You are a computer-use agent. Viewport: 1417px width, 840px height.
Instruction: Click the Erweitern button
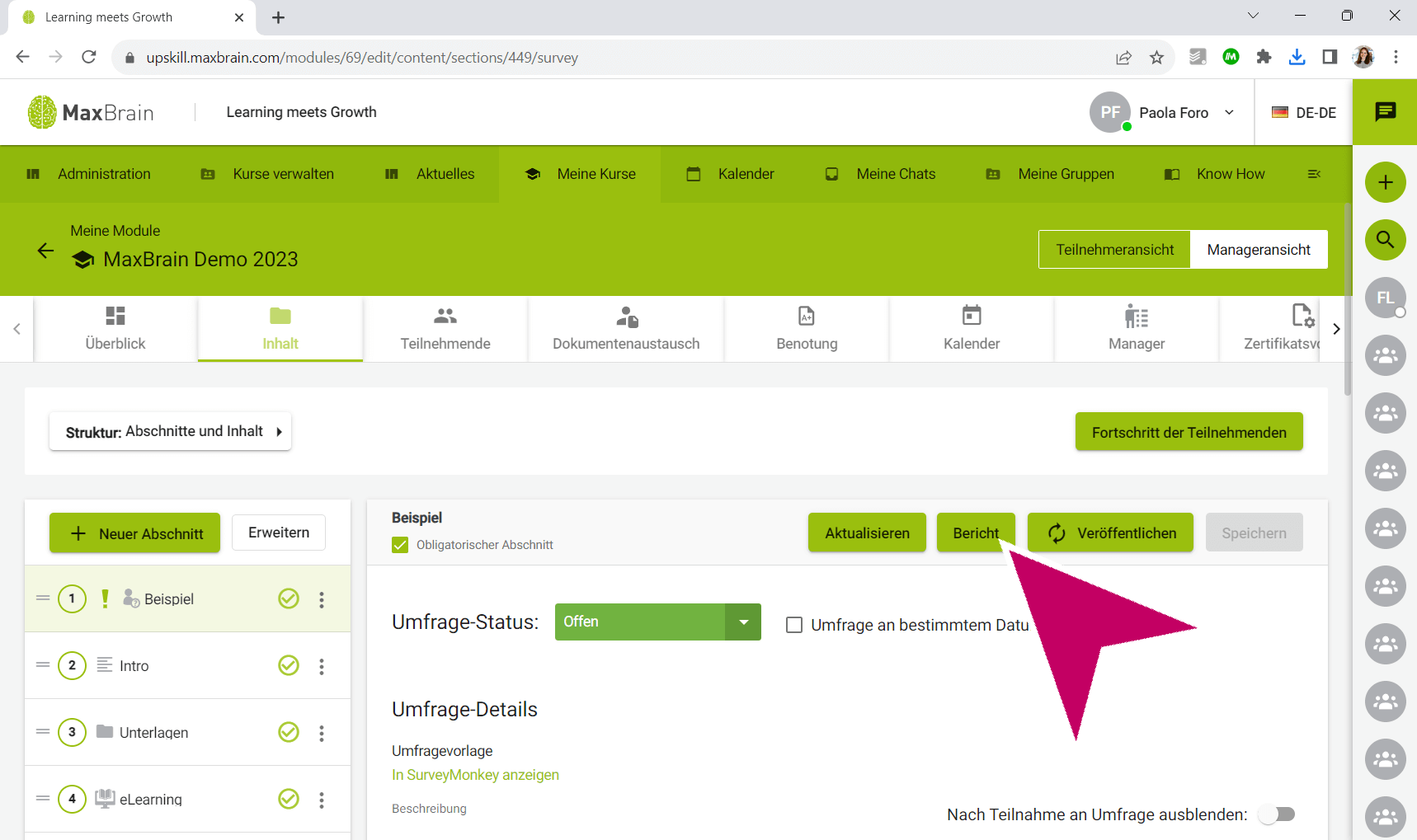click(279, 533)
